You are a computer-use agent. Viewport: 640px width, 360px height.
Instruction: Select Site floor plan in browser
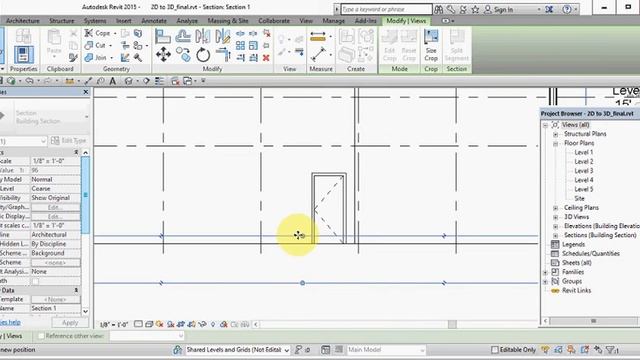tap(579, 198)
